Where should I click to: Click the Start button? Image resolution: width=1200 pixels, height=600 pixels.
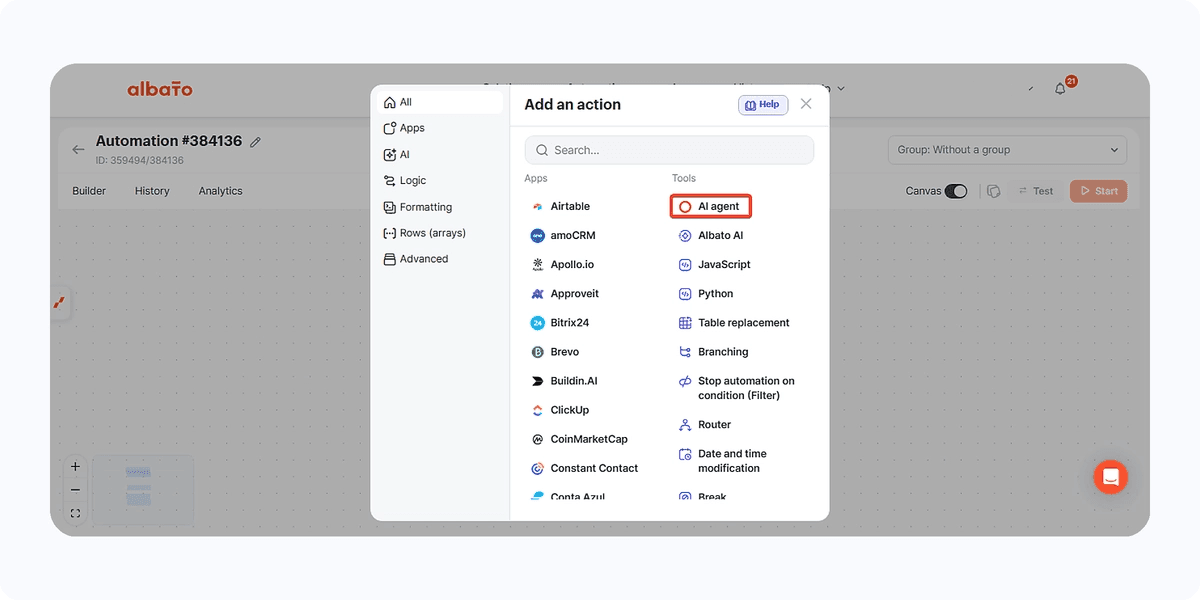coord(1098,191)
